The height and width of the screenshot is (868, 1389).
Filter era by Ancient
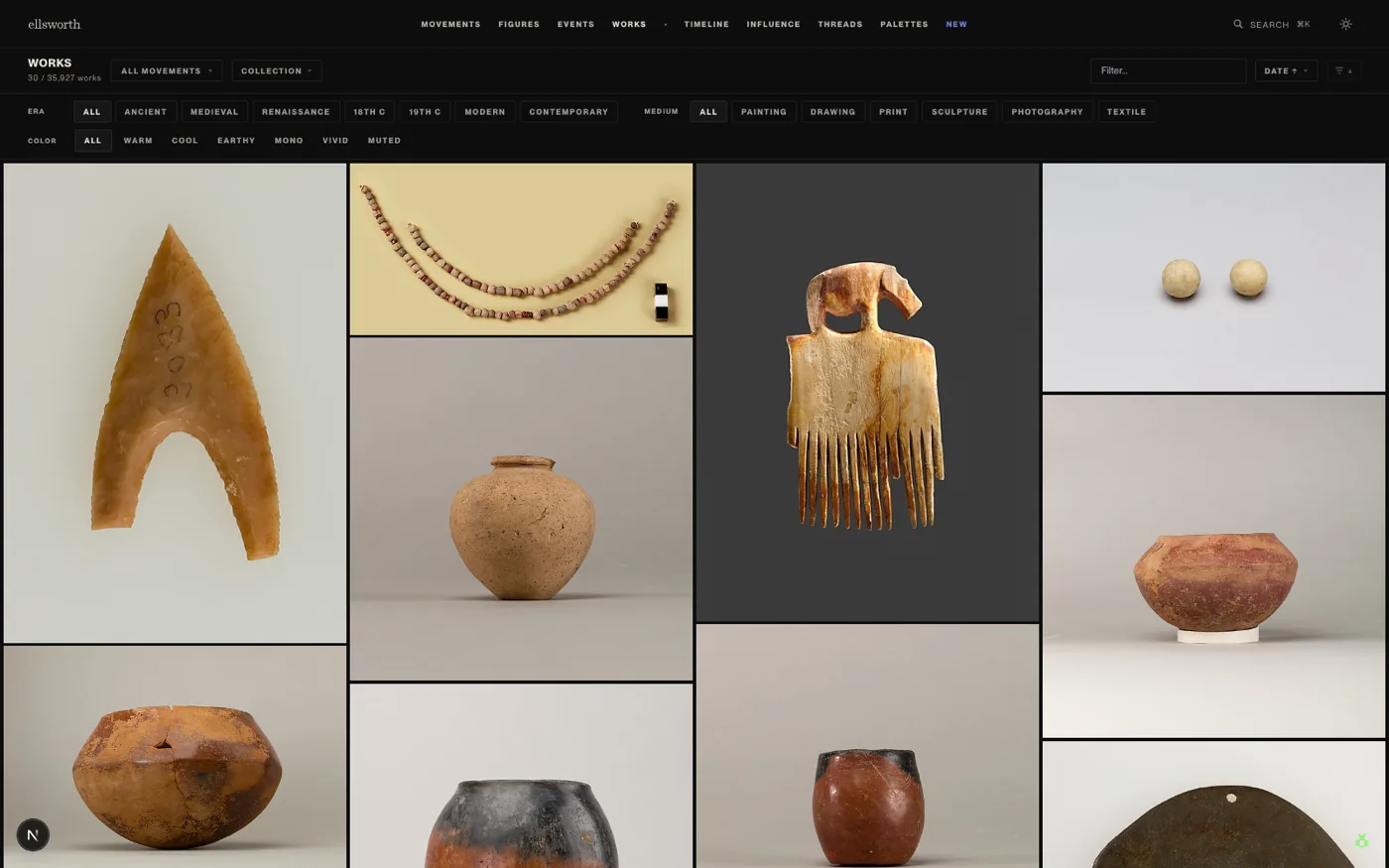click(146, 112)
